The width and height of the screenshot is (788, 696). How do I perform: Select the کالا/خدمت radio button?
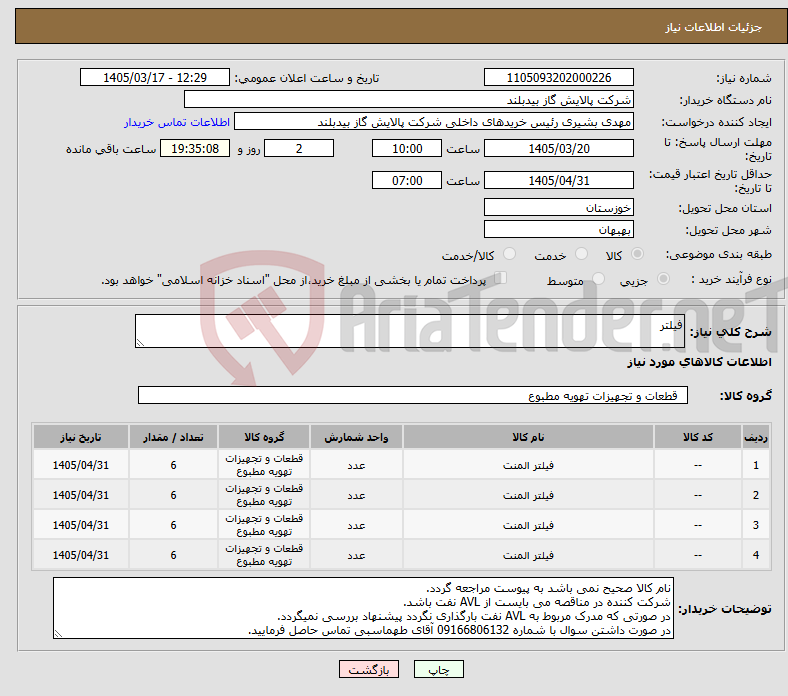click(x=510, y=254)
